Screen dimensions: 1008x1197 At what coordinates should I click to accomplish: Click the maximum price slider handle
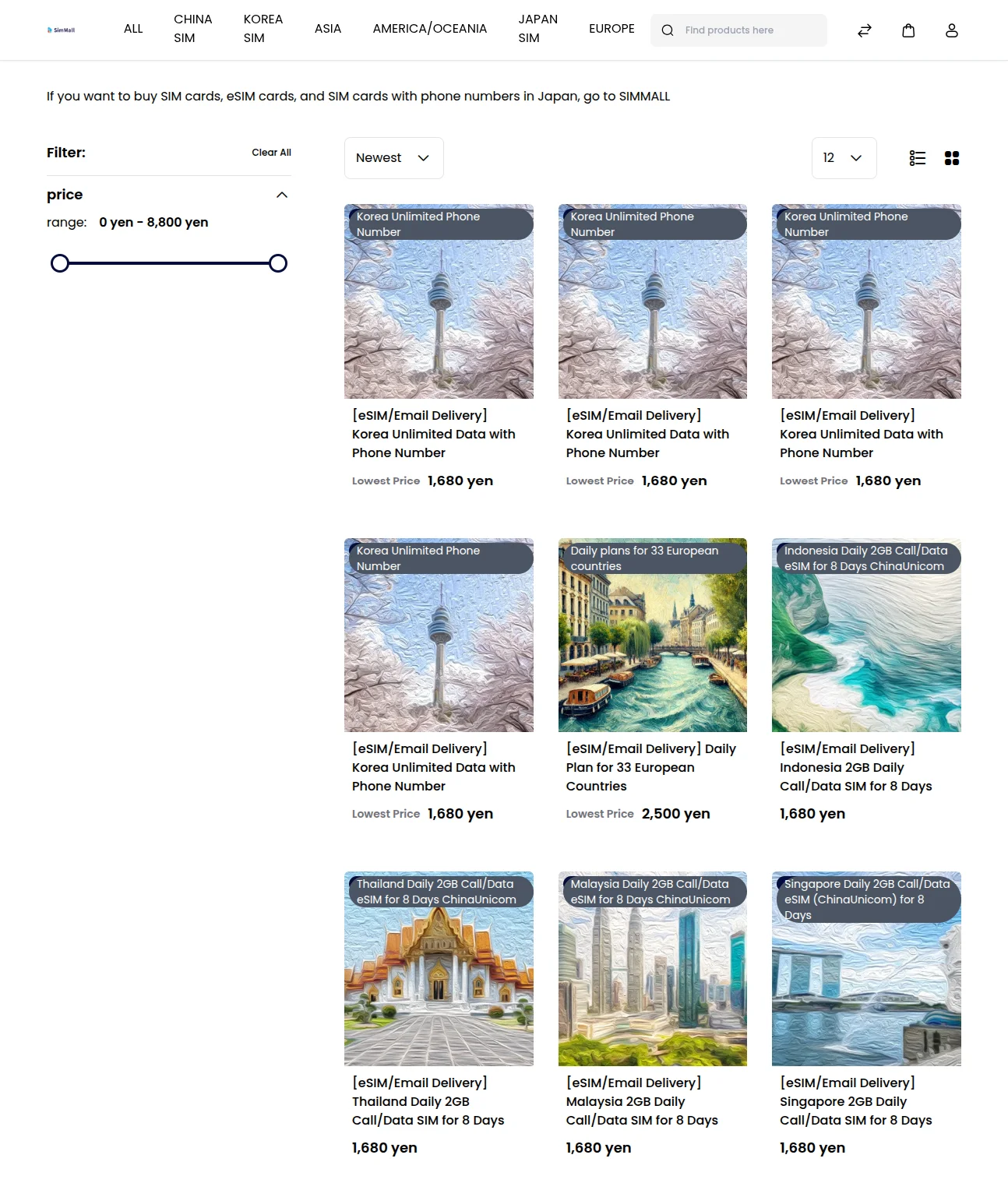(278, 263)
